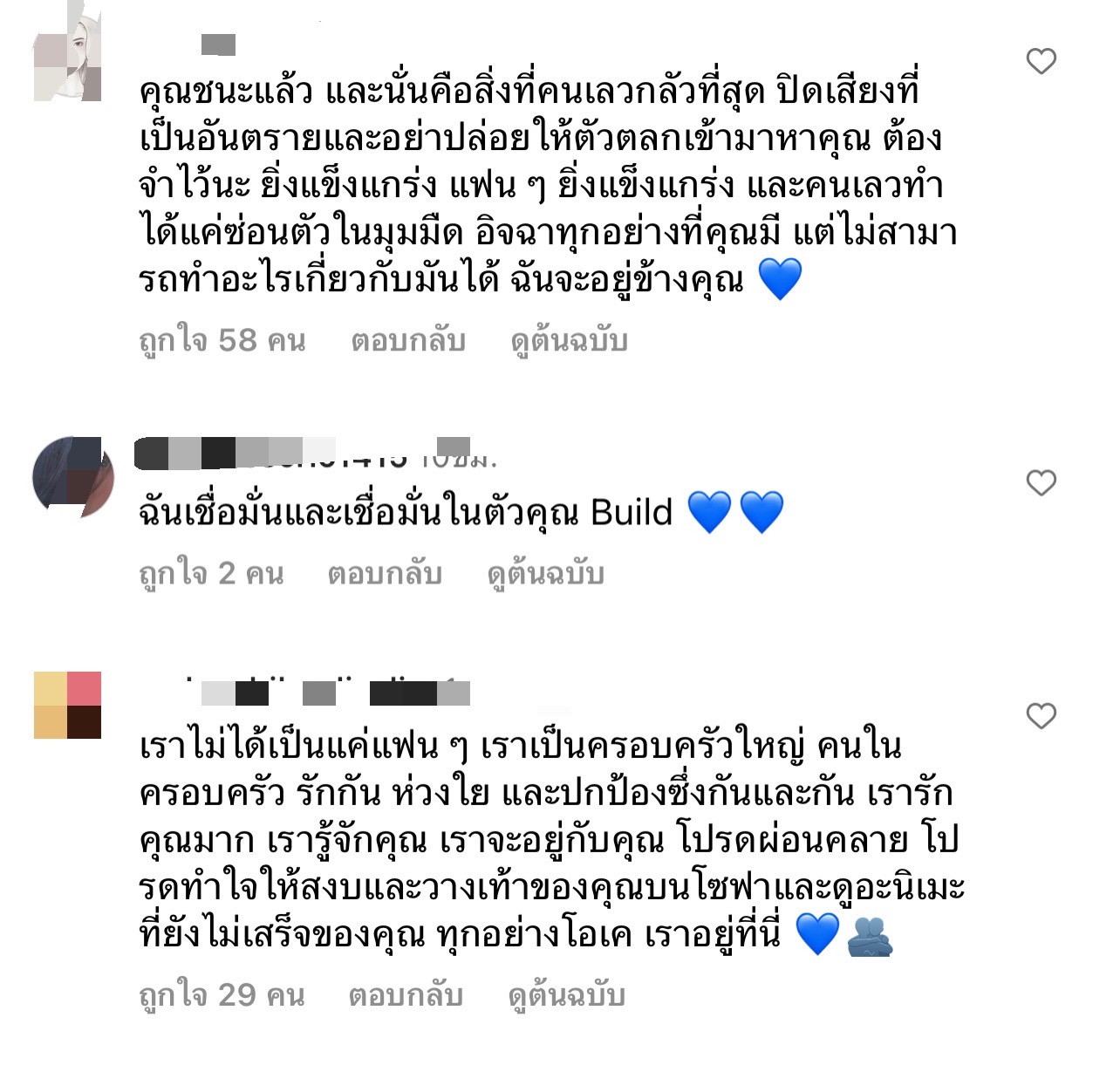Select the comment text ending with hugging emoji

(x=551, y=841)
